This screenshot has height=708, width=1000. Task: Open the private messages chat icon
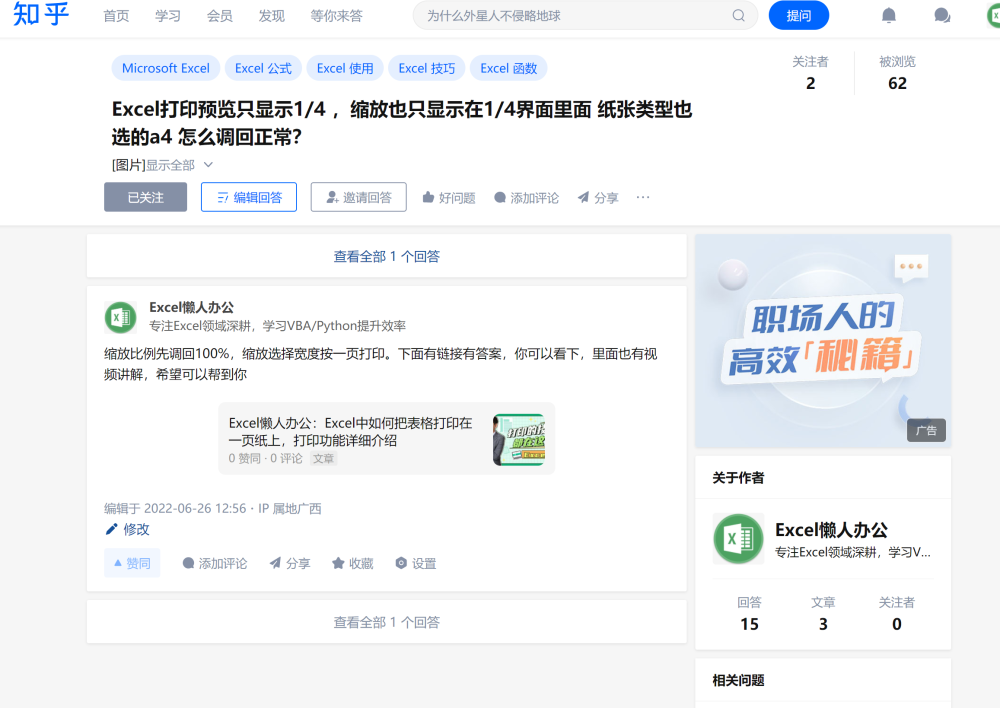tap(942, 15)
